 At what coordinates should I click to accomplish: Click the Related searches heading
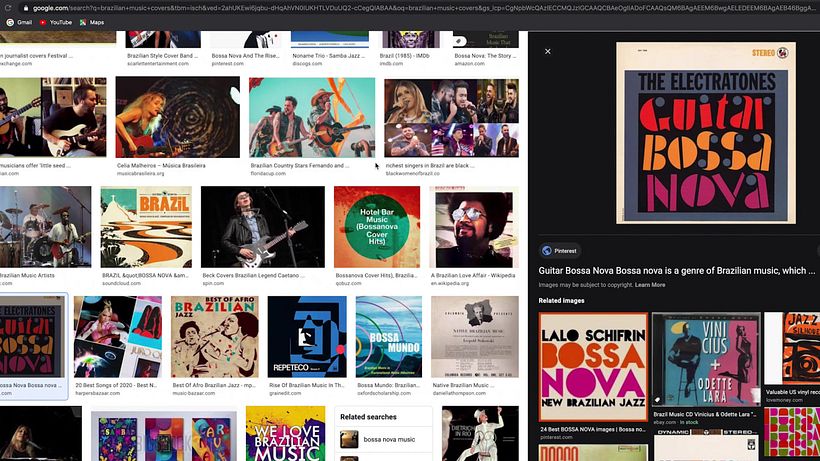coord(368,417)
